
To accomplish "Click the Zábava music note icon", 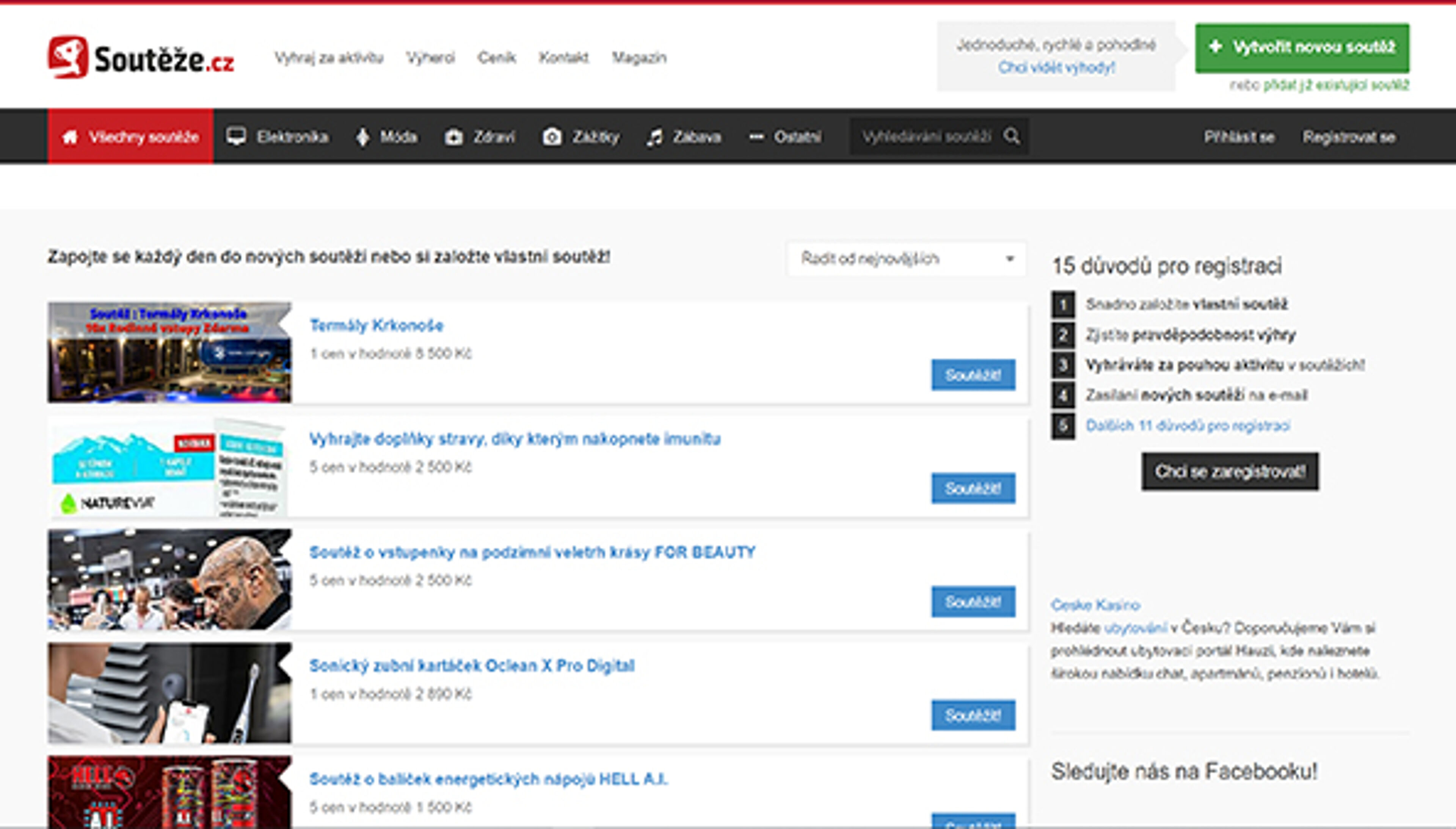I will point(654,137).
